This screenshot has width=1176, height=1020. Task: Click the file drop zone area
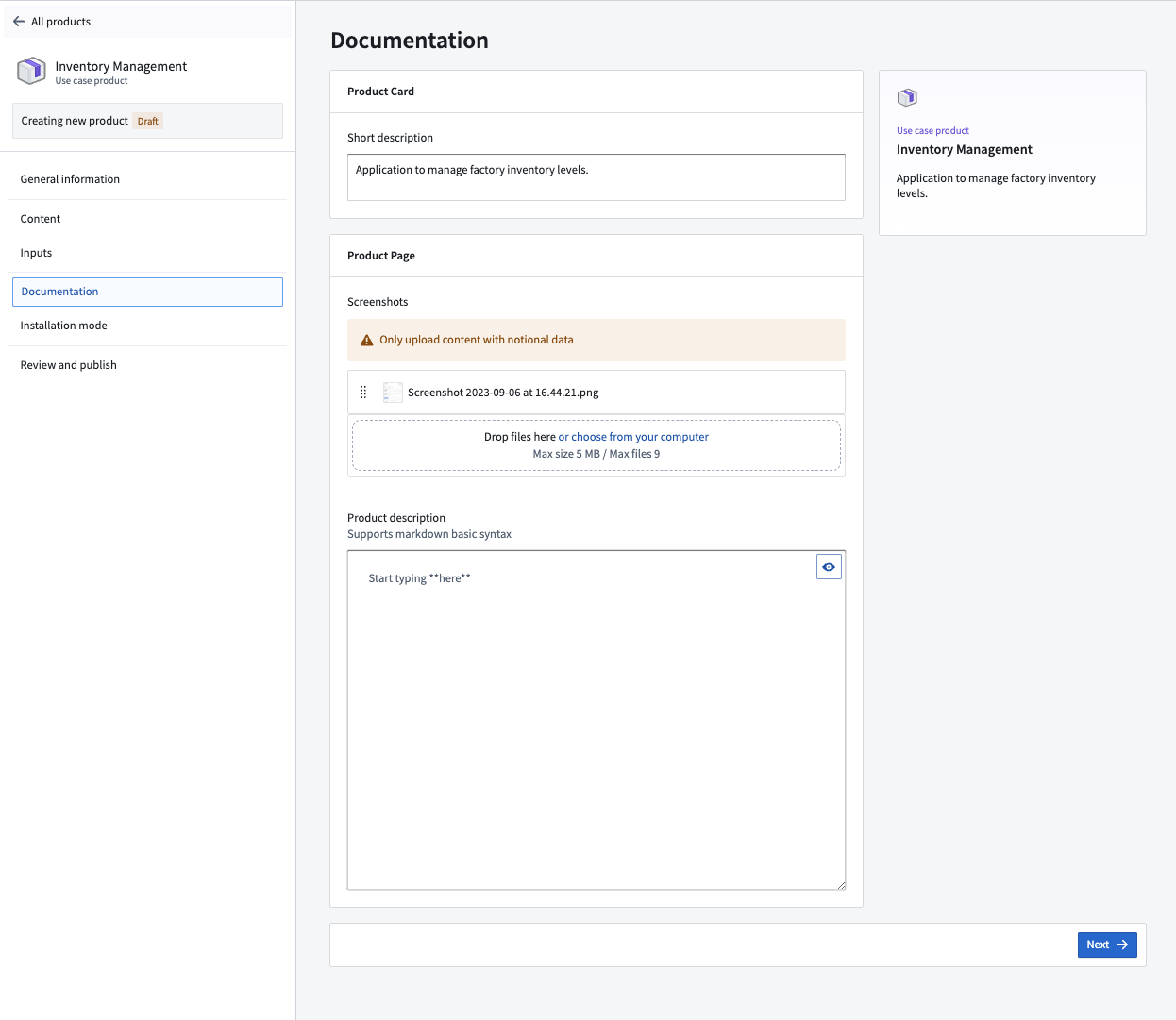[x=596, y=445]
